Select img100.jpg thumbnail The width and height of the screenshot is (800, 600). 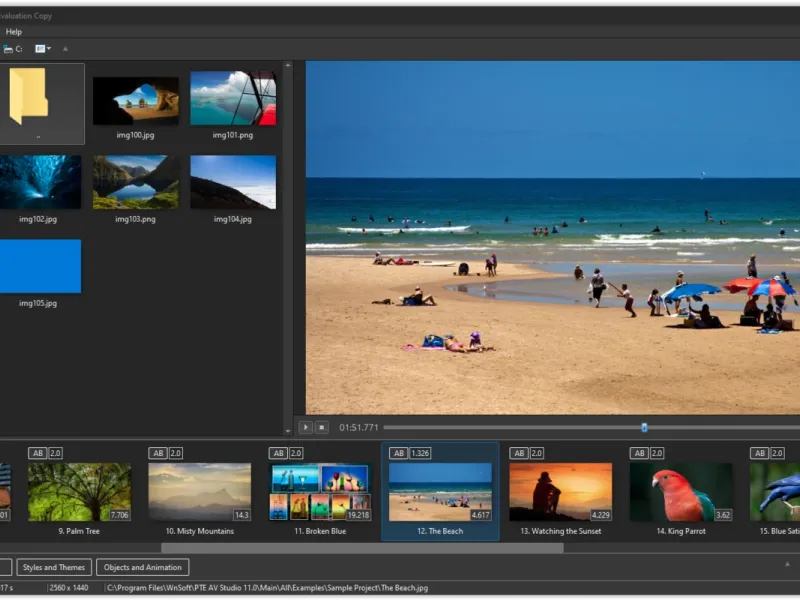(136, 101)
